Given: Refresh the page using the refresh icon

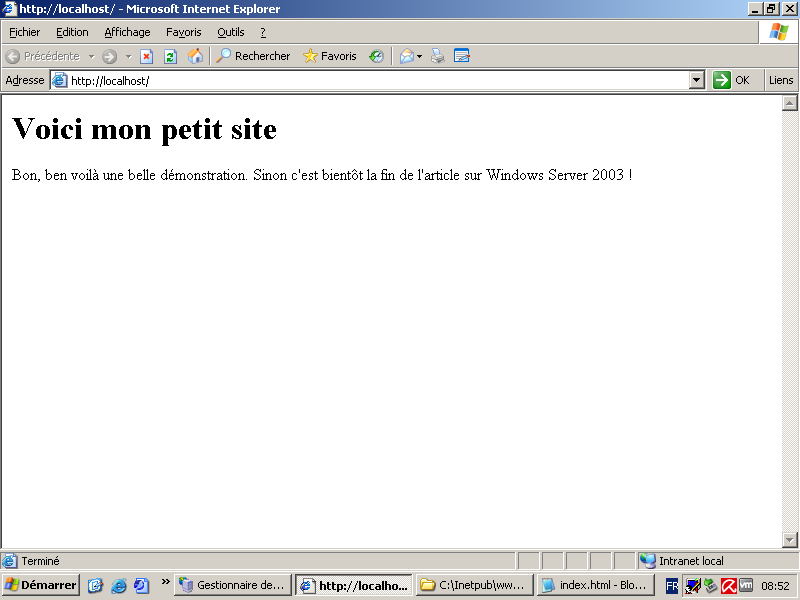Looking at the screenshot, I should (x=170, y=56).
